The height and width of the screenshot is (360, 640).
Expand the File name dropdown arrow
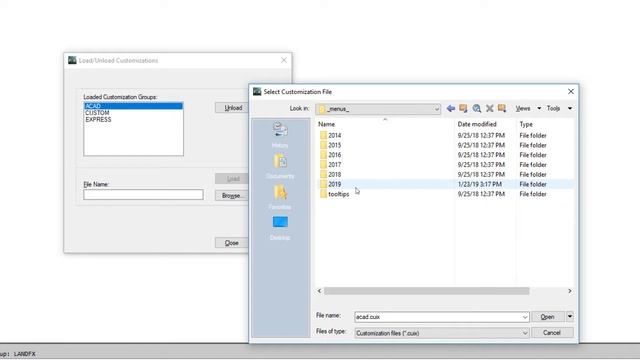525,317
